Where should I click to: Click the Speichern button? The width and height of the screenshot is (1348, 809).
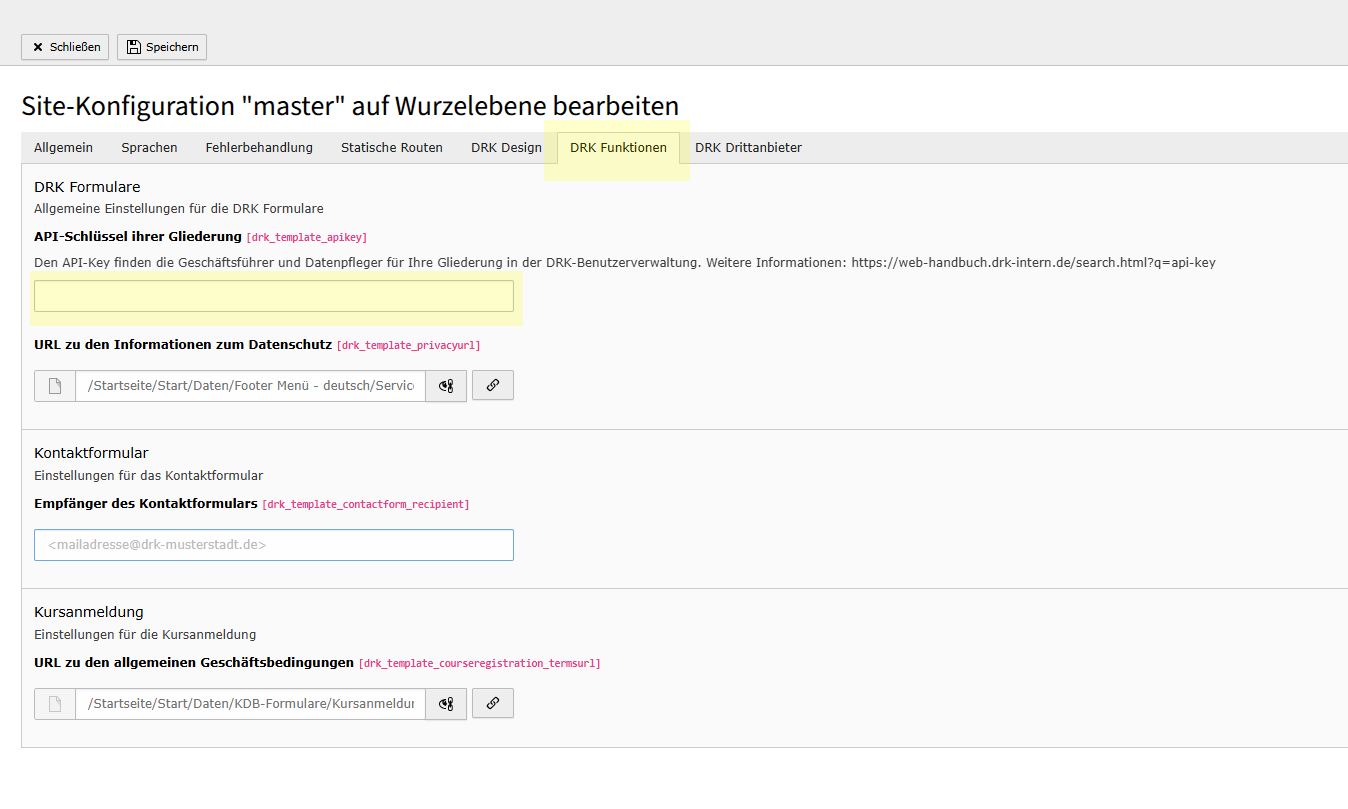tap(161, 46)
